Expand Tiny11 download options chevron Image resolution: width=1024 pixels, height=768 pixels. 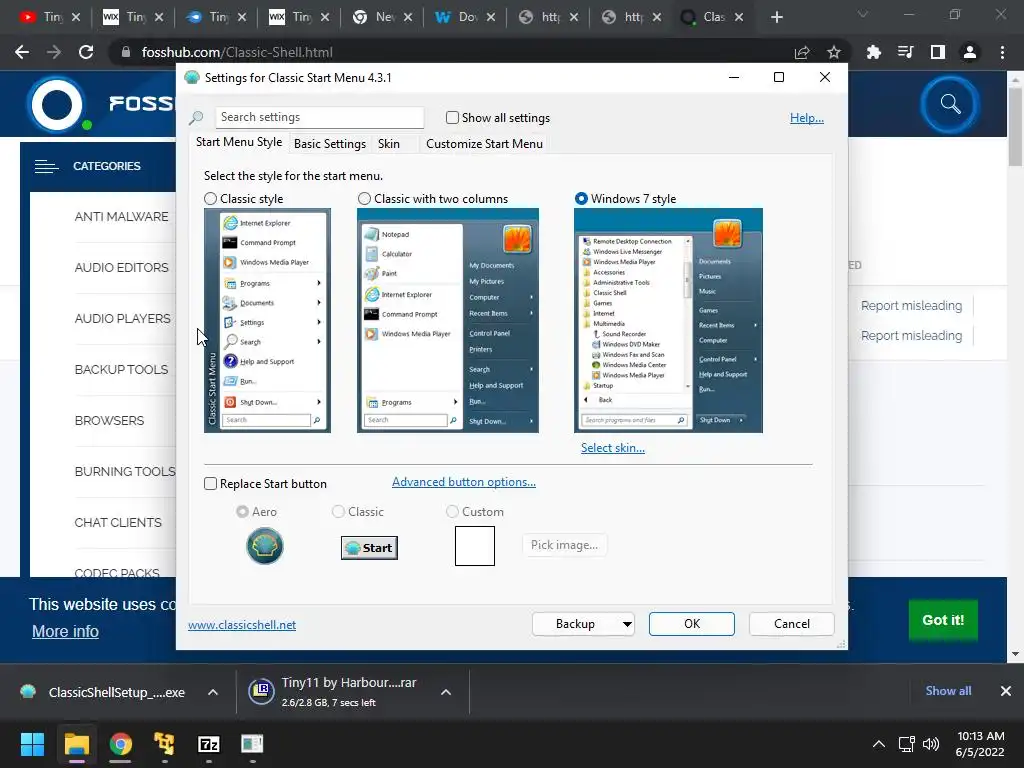coord(446,692)
